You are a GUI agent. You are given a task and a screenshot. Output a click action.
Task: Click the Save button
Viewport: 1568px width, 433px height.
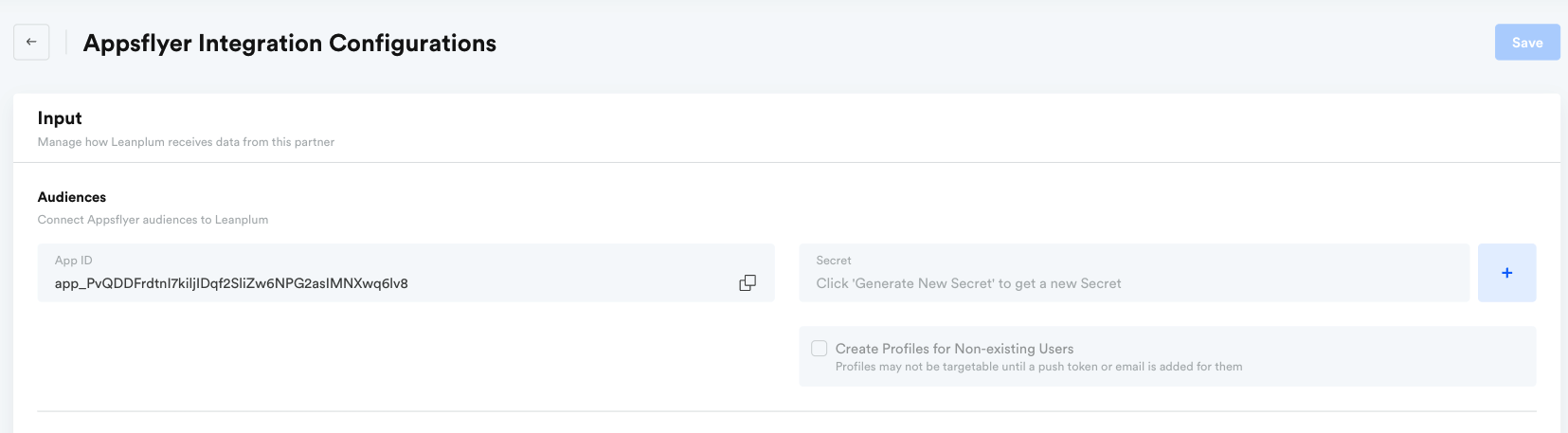(x=1527, y=42)
